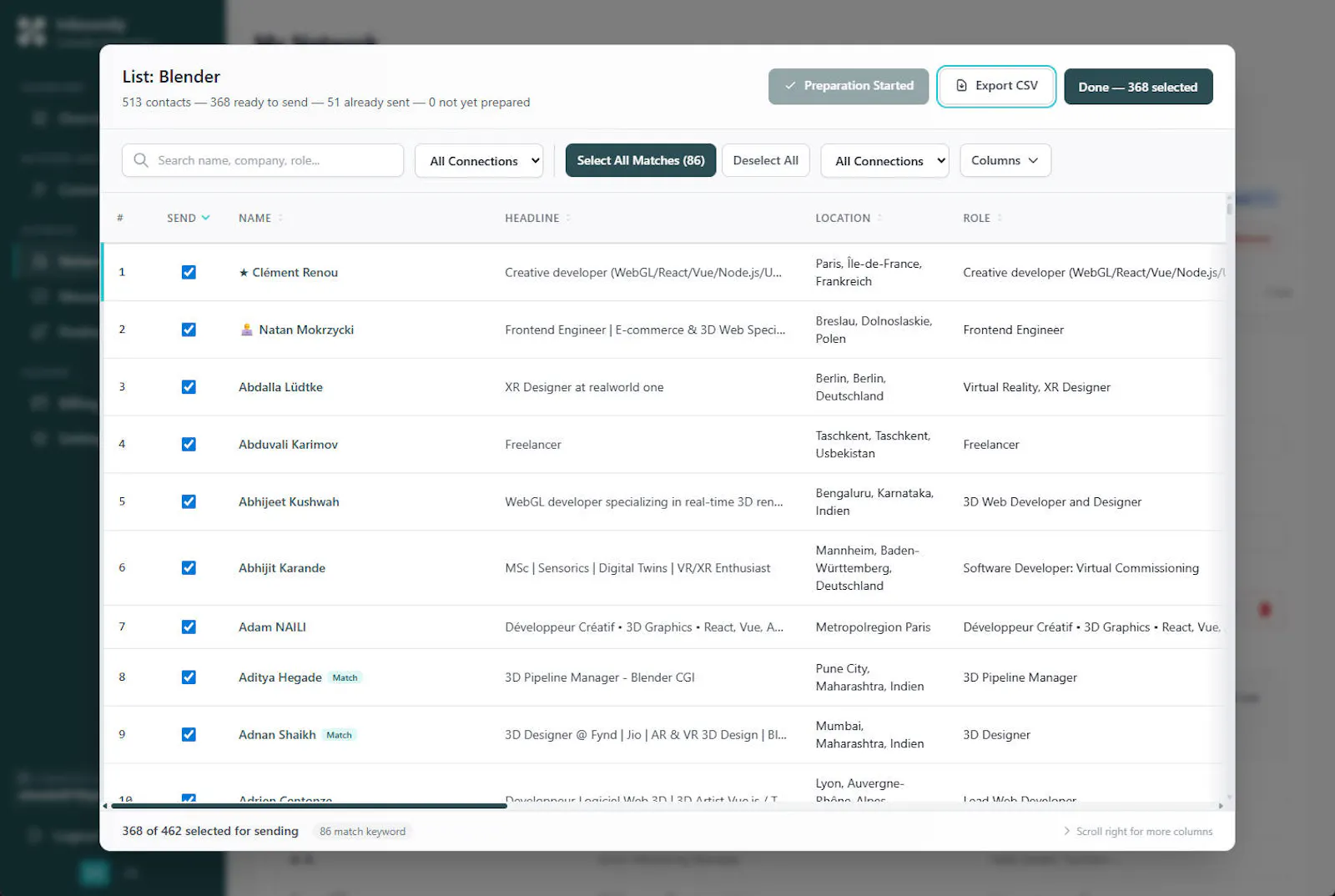
Task: Click the search magnifier icon
Action: [141, 160]
